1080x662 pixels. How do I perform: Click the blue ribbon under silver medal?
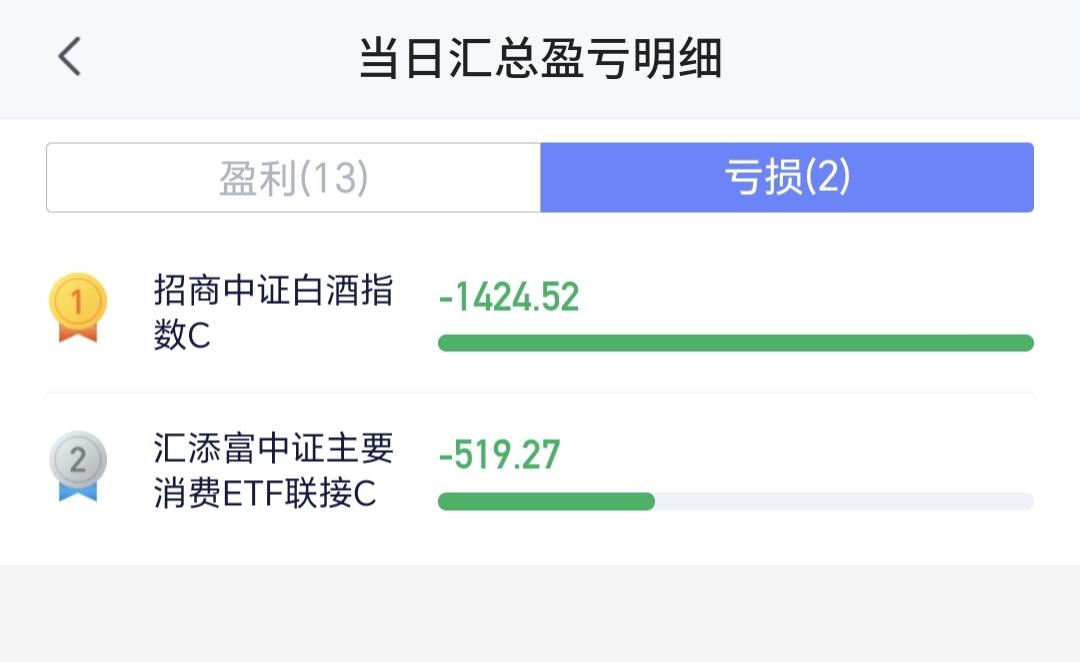pos(78,492)
